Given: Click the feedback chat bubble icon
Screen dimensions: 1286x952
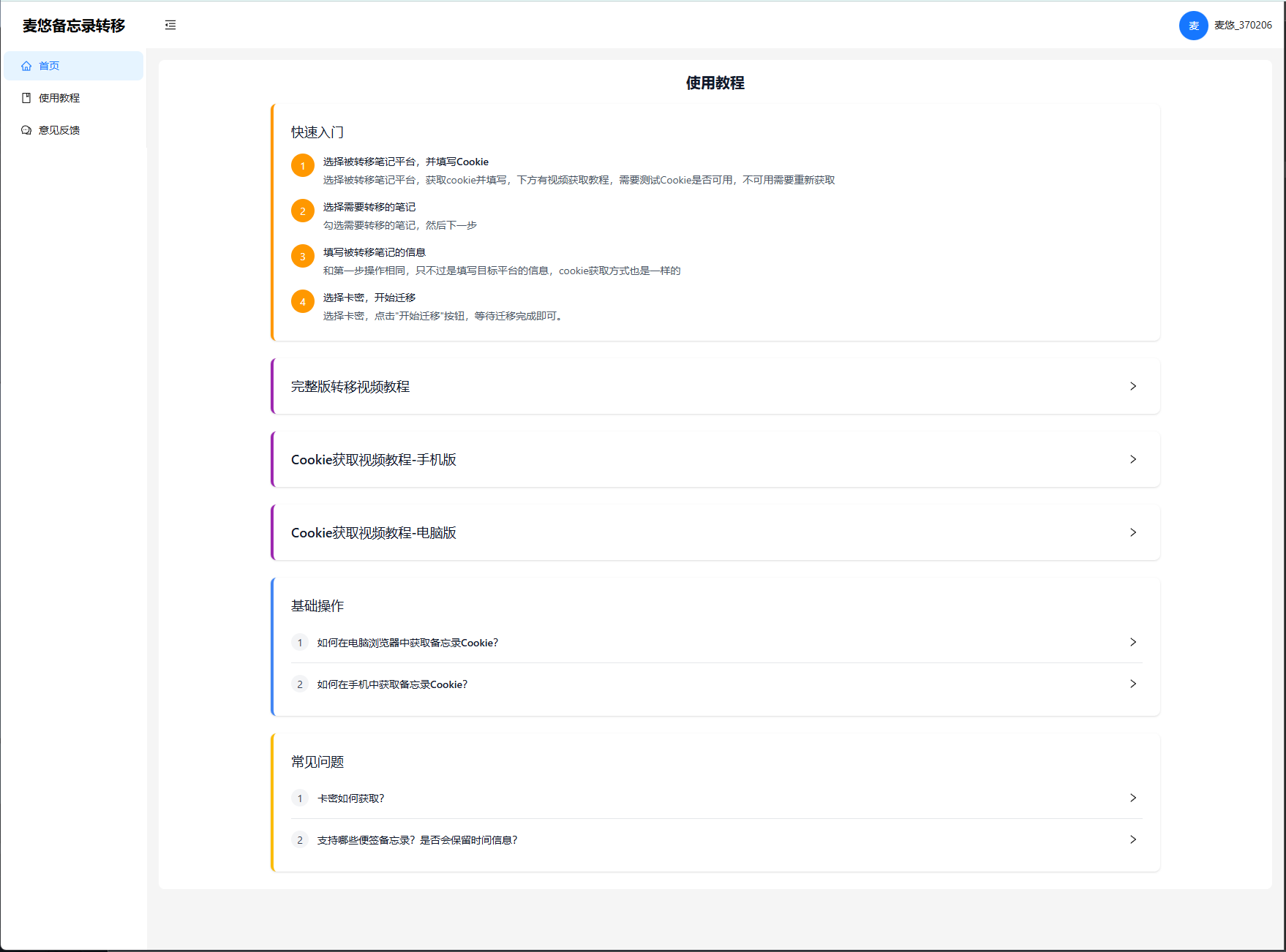Looking at the screenshot, I should tap(26, 130).
